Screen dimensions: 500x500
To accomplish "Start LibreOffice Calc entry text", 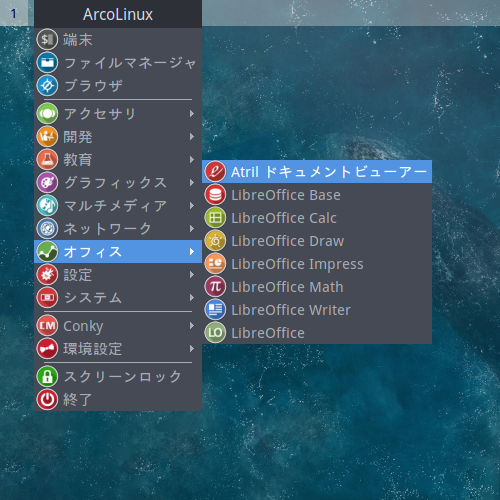I will (284, 218).
